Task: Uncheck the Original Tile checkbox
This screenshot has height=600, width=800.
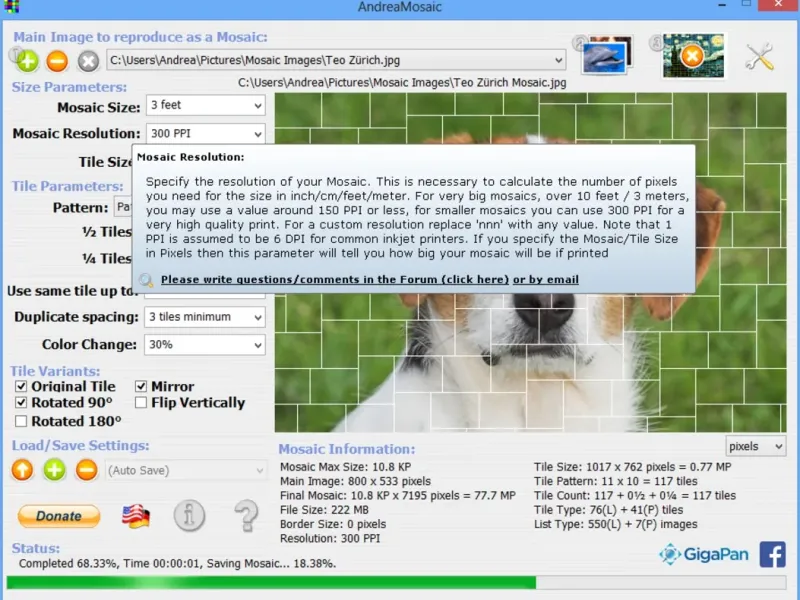Action: pyautogui.click(x=21, y=386)
